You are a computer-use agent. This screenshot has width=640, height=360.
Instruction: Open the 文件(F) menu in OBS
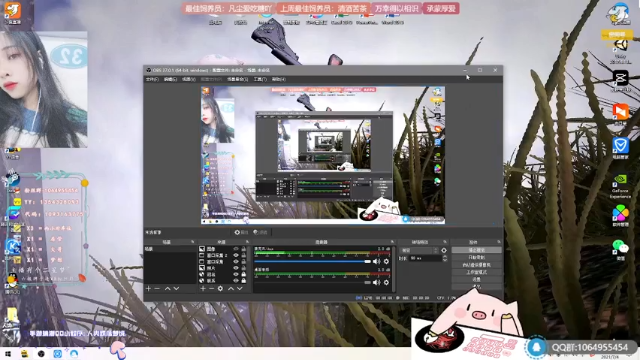tap(152, 79)
